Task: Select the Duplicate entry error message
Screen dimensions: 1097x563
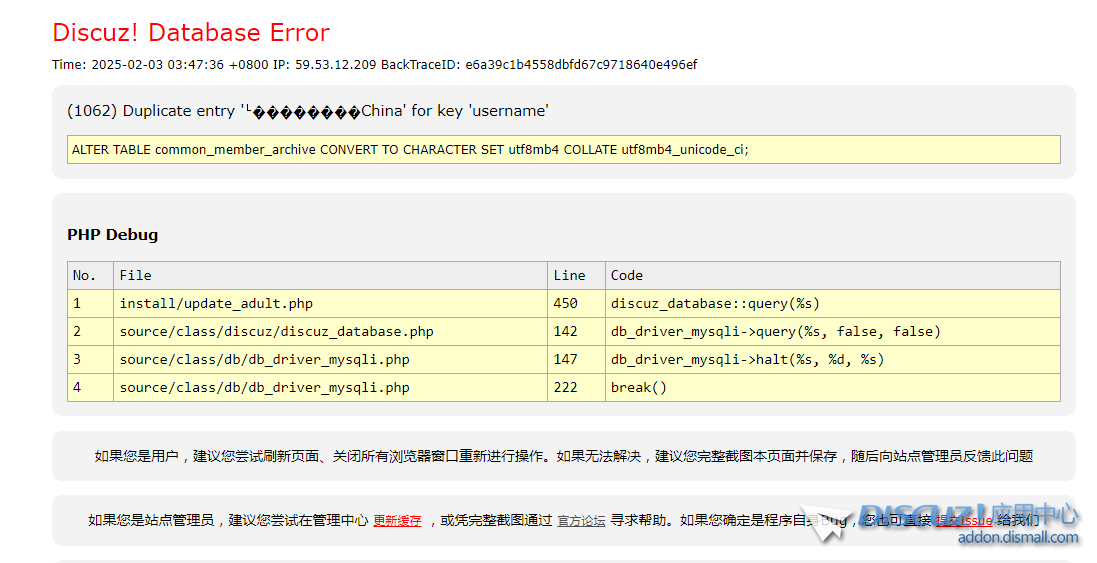Action: coord(308,111)
